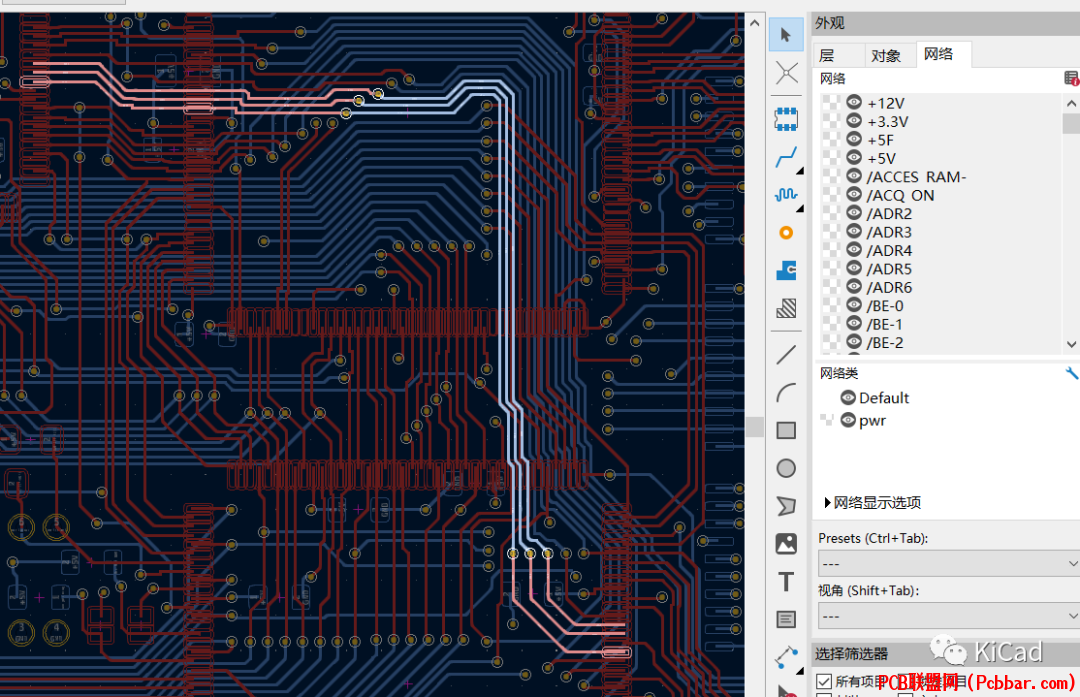Hide the /BE-1 net
This screenshot has height=697, width=1080.
click(854, 324)
